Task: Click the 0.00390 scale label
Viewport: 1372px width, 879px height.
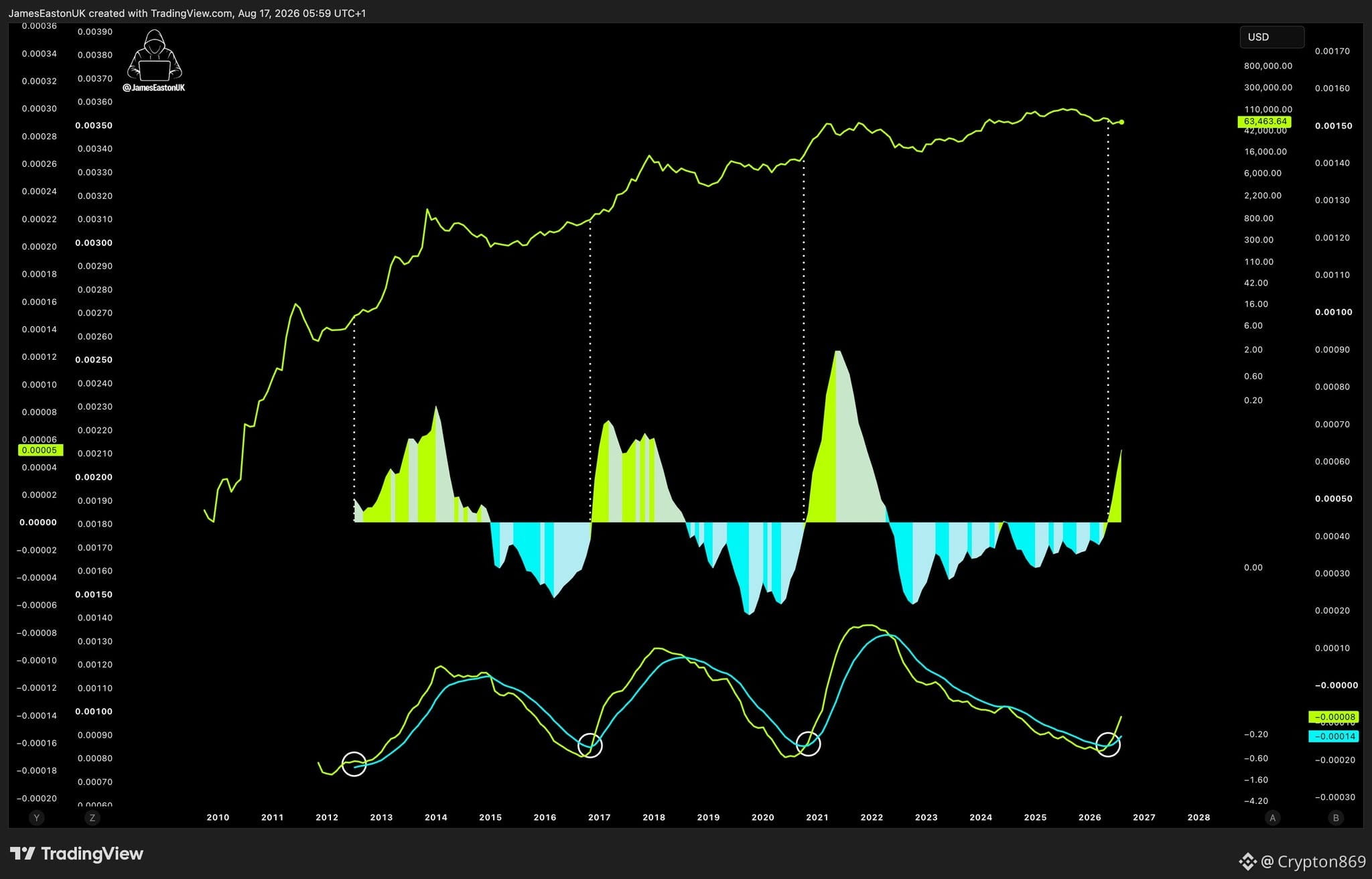Action: pos(95,31)
